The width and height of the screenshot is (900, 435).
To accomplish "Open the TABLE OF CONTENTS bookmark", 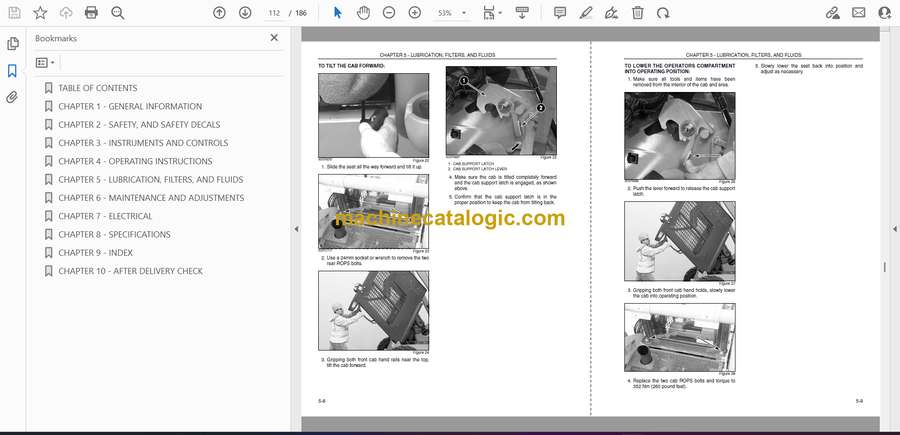I will (x=98, y=88).
